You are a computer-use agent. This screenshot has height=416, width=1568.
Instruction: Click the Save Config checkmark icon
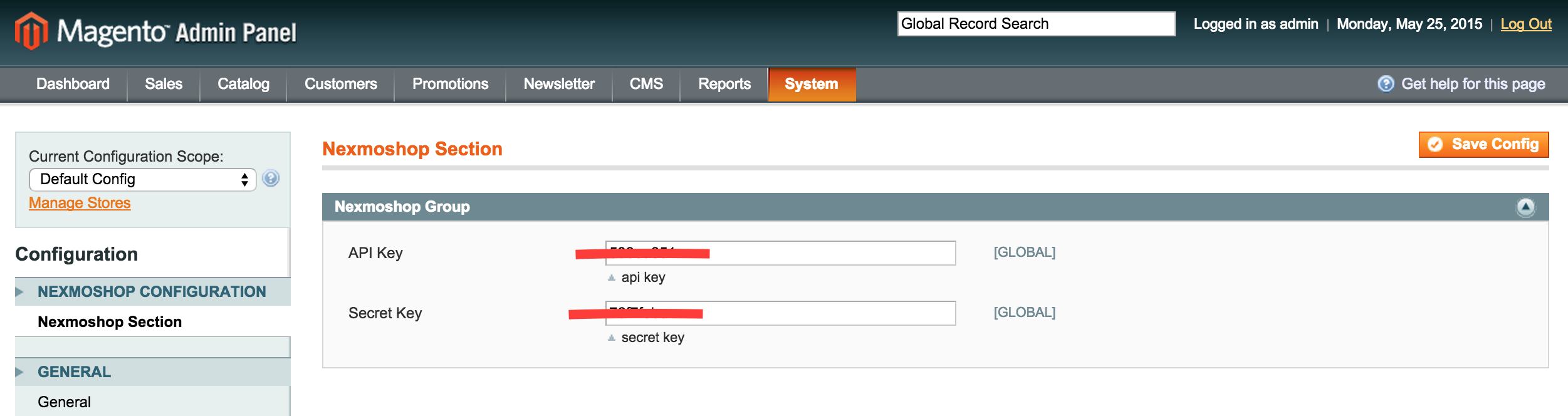pos(1435,145)
